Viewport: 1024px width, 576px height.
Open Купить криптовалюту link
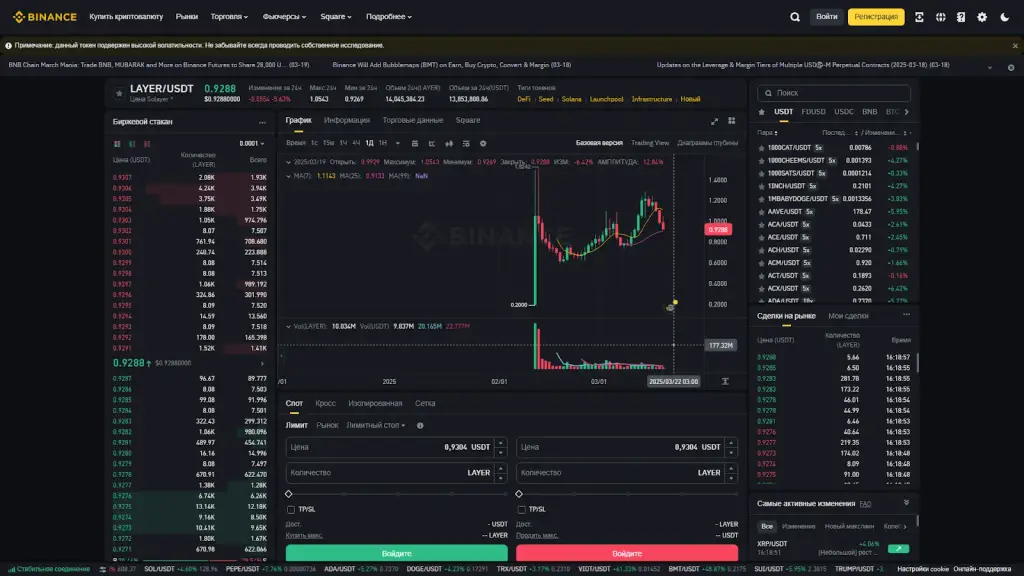[126, 17]
